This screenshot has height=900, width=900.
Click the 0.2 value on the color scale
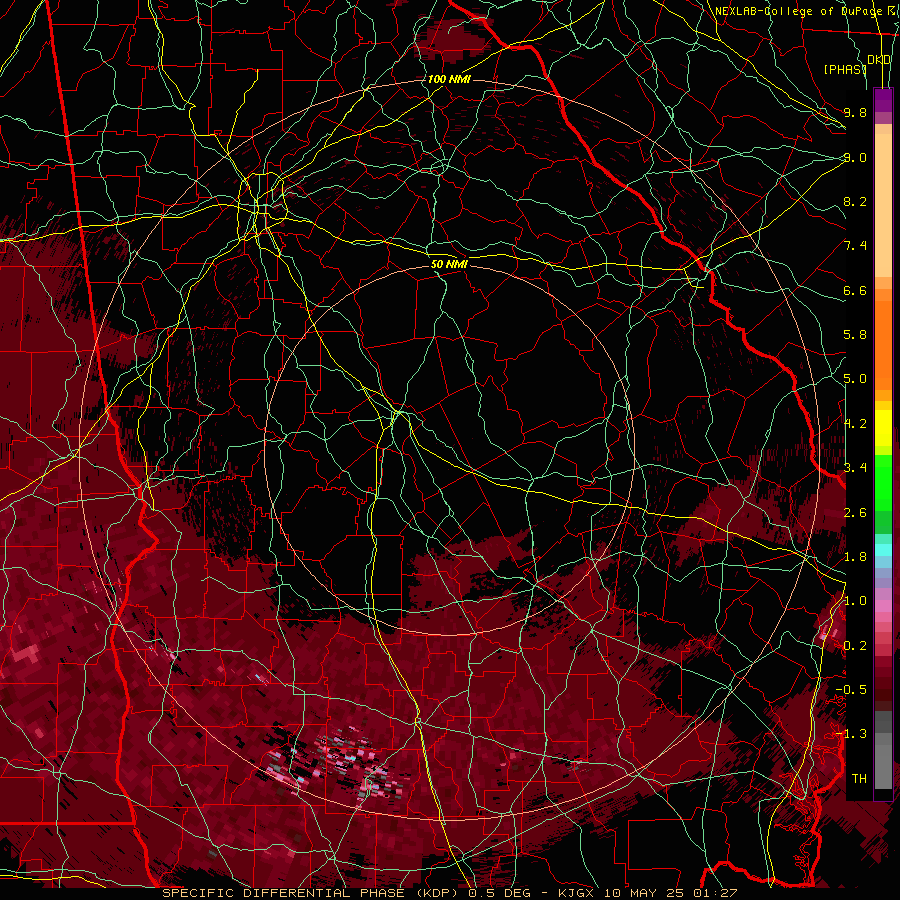(855, 646)
